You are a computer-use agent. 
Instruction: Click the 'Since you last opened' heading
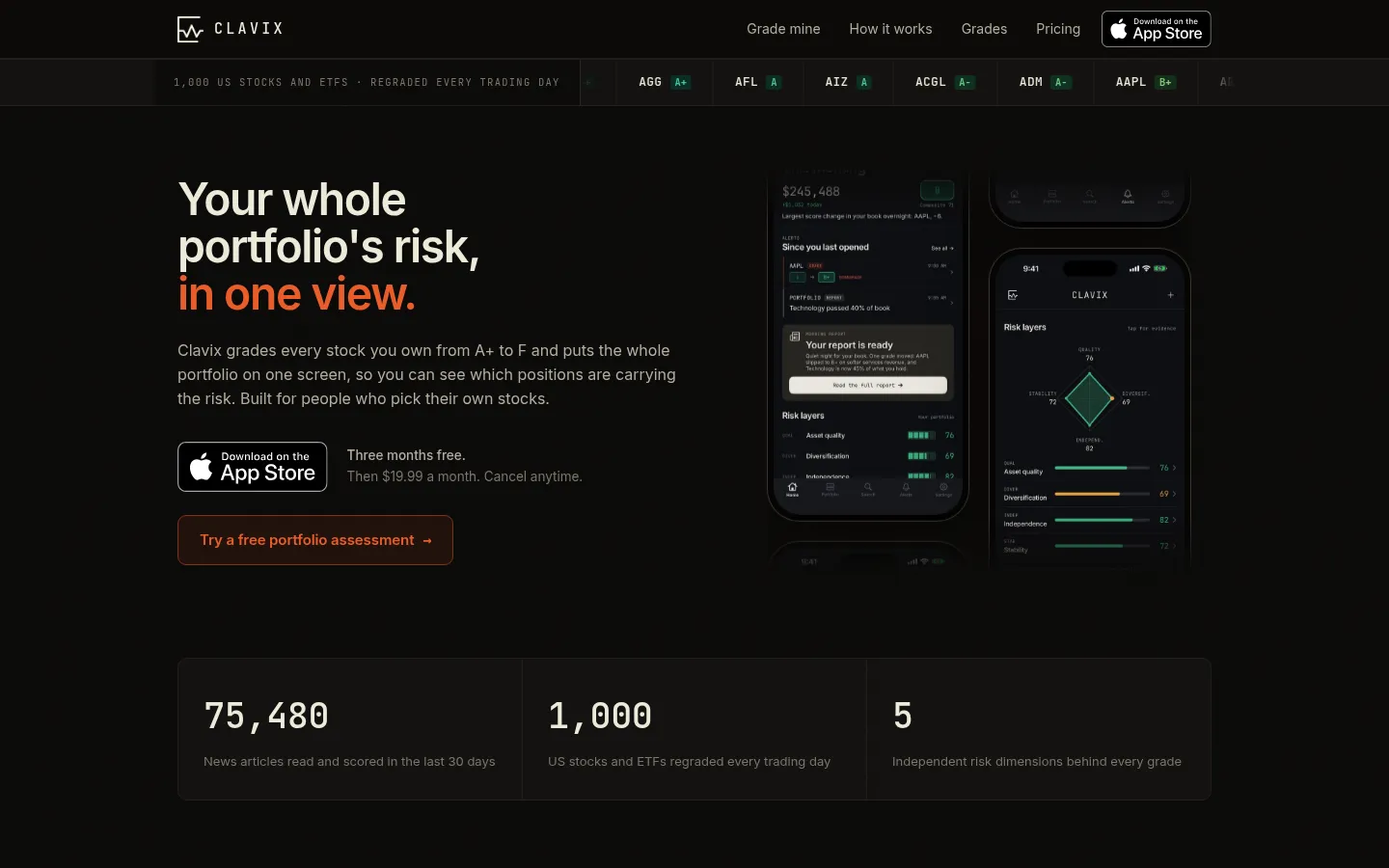(826, 247)
